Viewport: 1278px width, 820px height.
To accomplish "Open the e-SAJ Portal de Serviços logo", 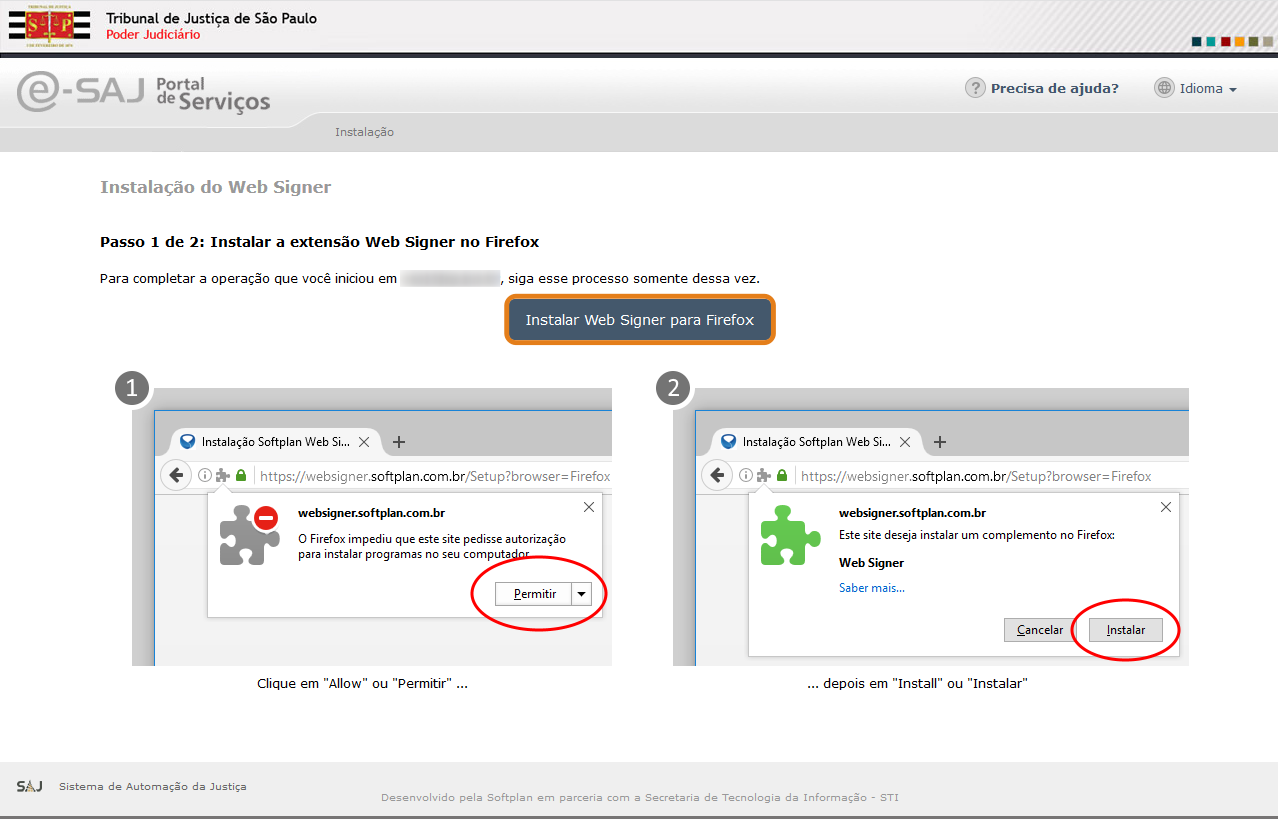I will 143,93.
